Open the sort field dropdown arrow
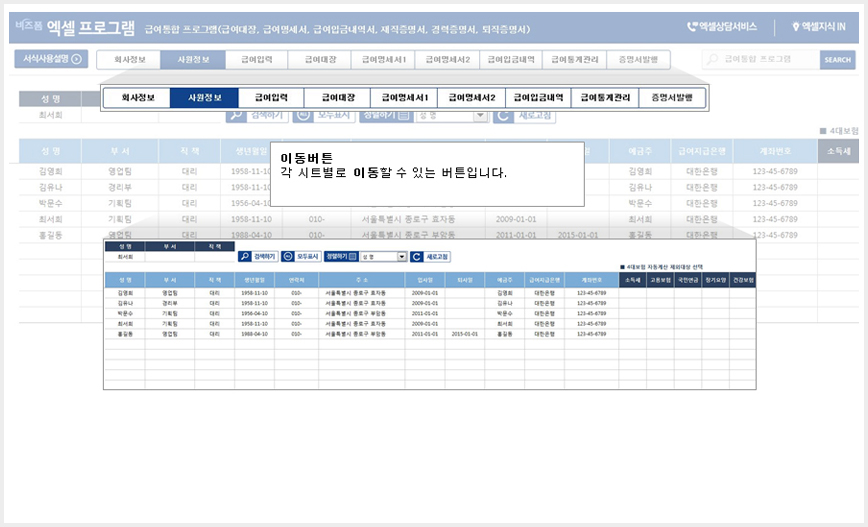Screen dimensions: 868x527 click(402, 257)
